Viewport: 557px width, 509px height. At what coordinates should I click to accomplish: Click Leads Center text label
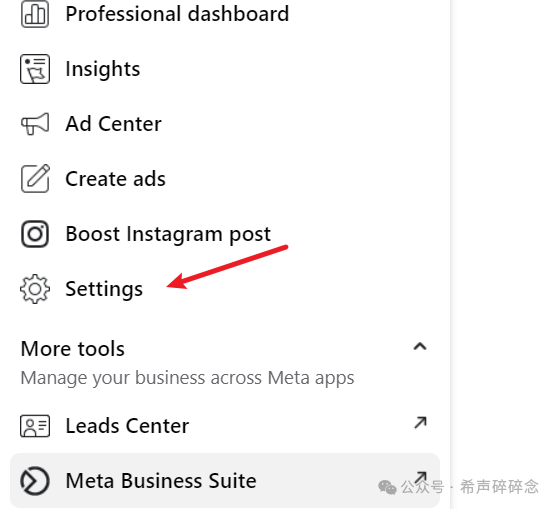(127, 426)
